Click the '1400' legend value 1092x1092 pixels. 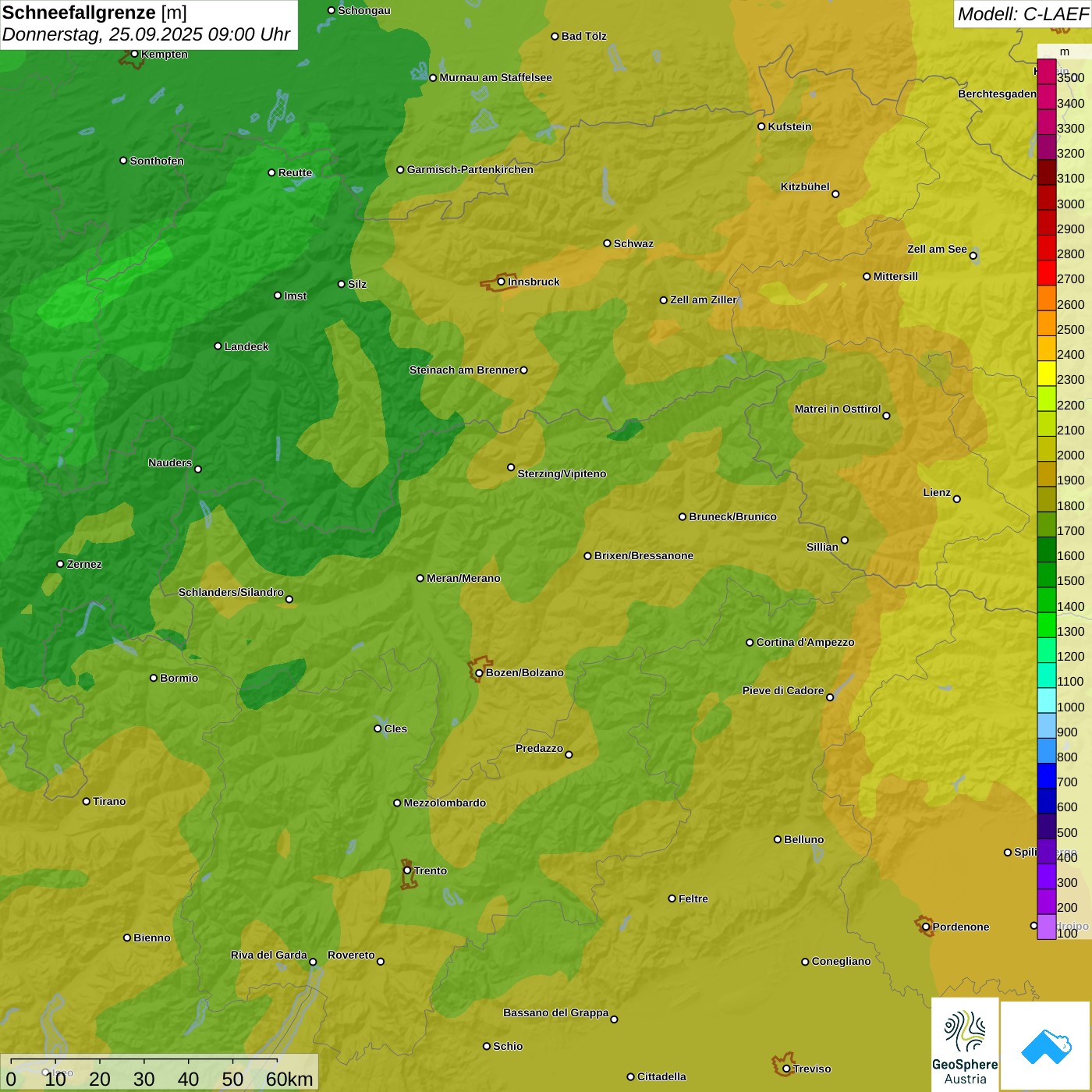point(1071,606)
